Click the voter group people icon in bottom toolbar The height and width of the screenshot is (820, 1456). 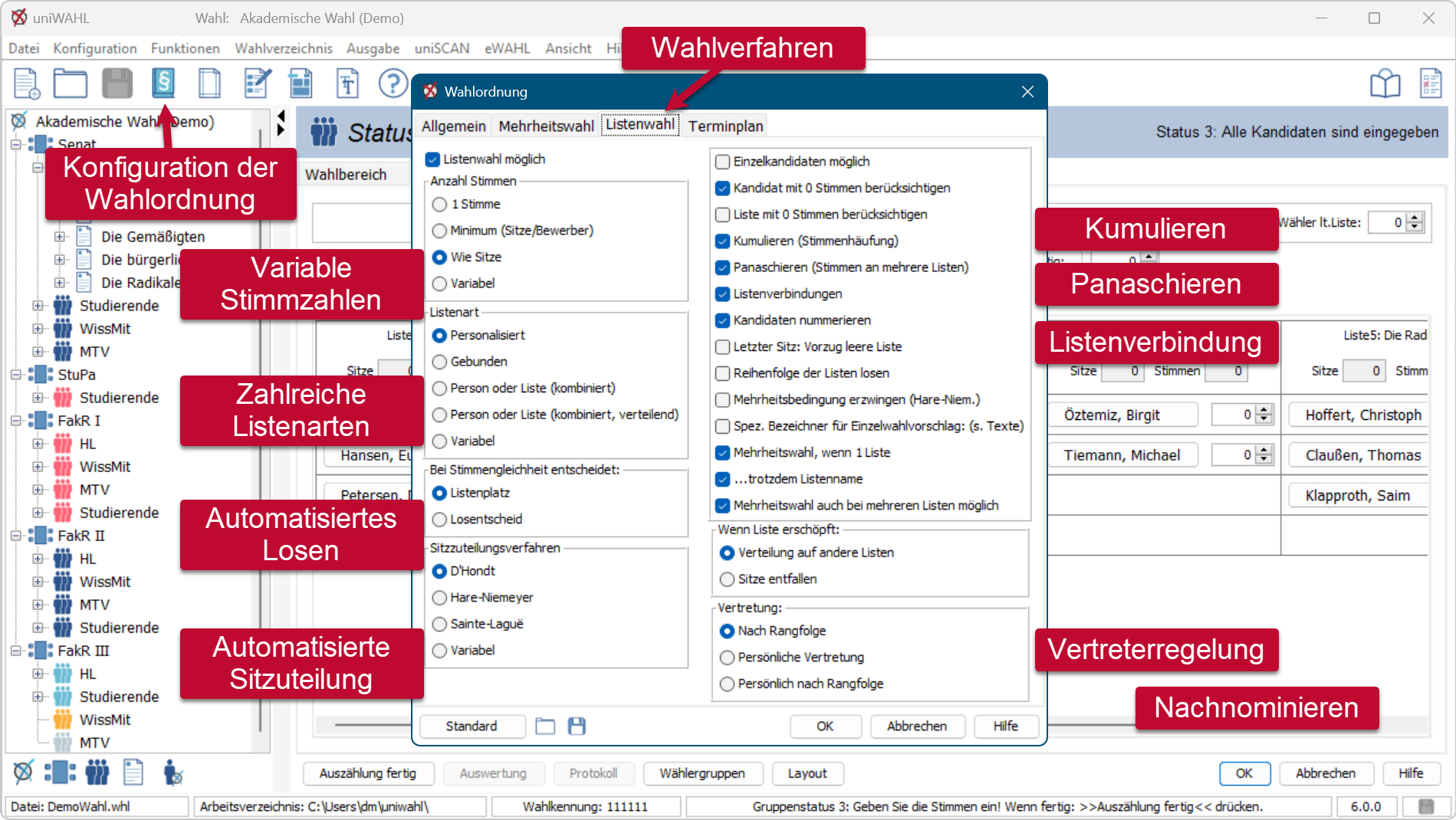coord(97,772)
